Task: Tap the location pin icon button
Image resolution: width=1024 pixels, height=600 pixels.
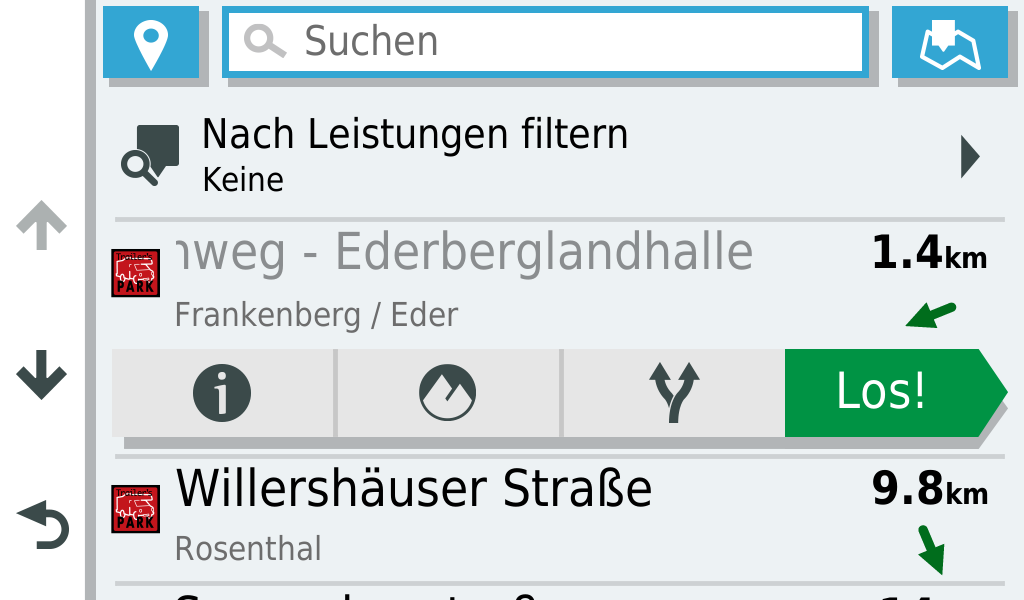Action: coord(151,43)
